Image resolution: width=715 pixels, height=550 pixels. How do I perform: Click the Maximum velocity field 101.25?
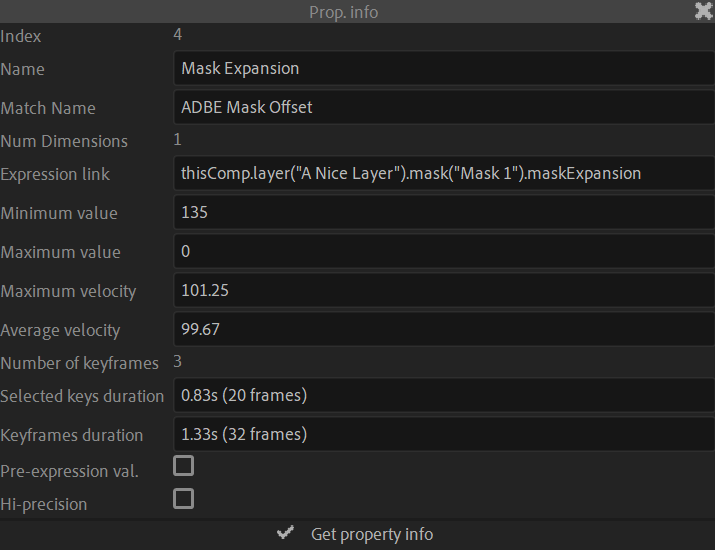(443, 291)
